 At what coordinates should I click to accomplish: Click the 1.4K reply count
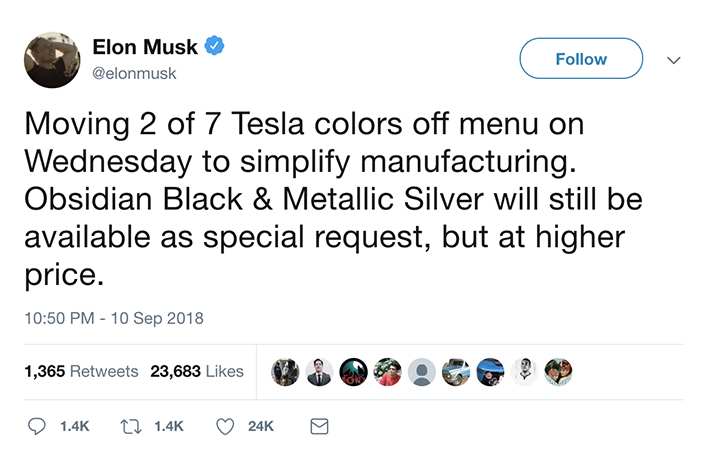point(74,426)
